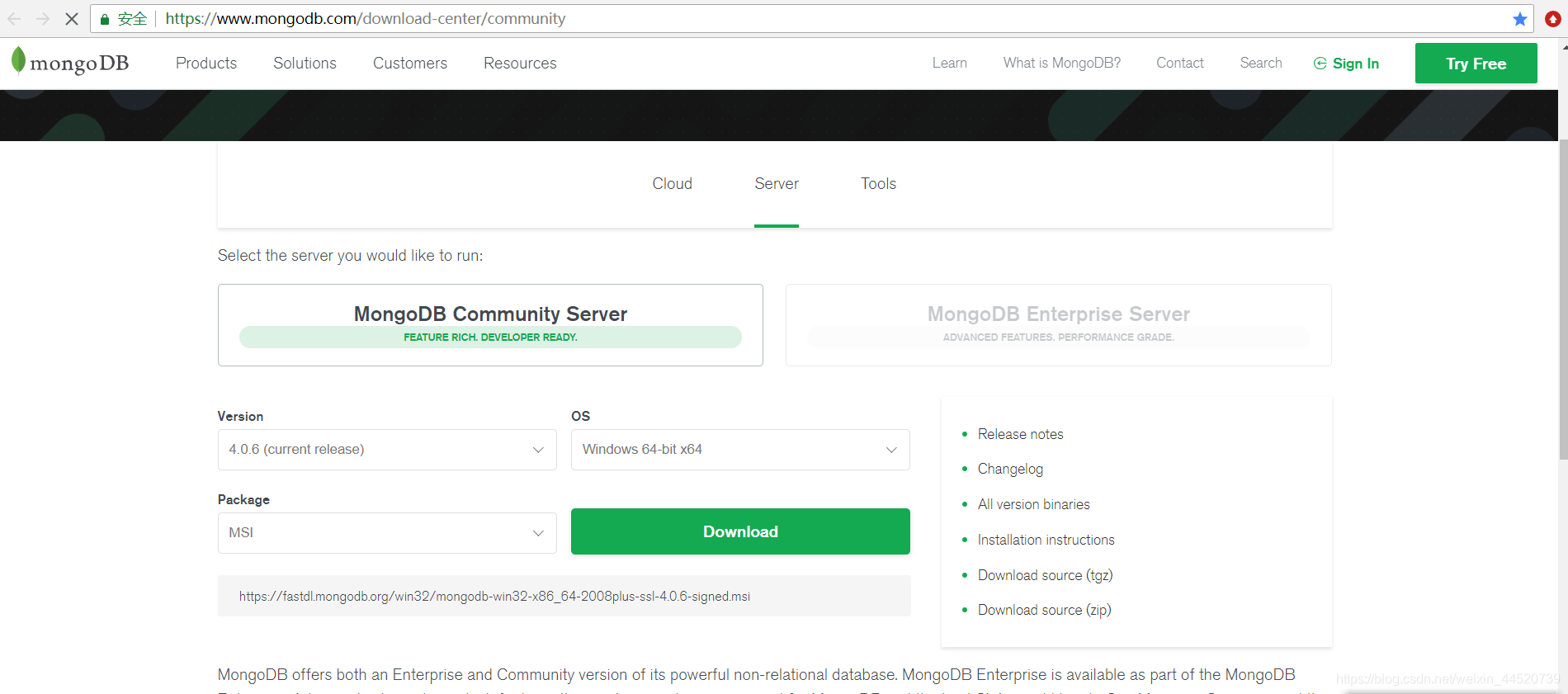Click the bookmark star icon
This screenshot has width=1568, height=694.
click(x=1520, y=18)
